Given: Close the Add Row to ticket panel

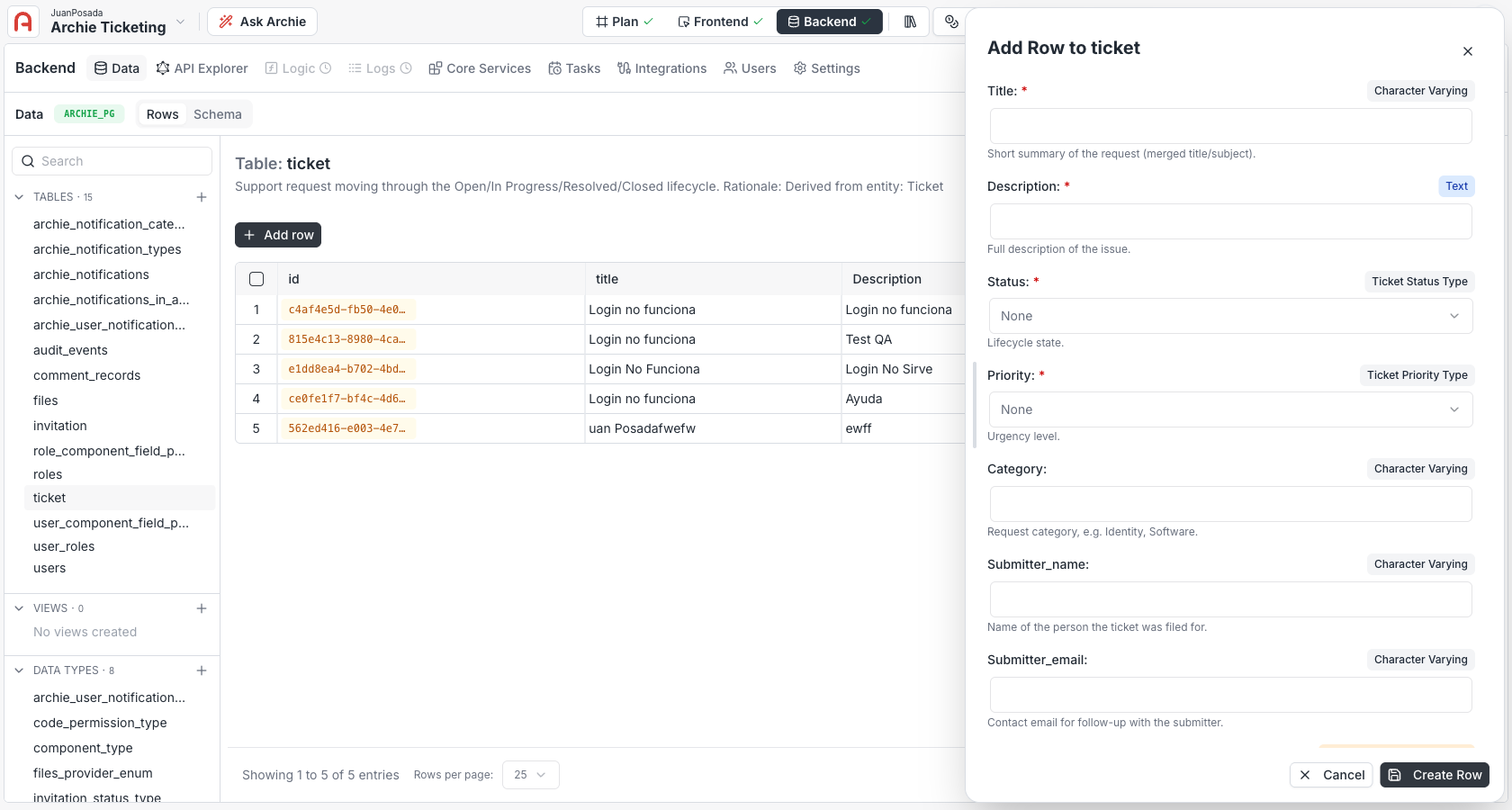Looking at the screenshot, I should pyautogui.click(x=1468, y=51).
